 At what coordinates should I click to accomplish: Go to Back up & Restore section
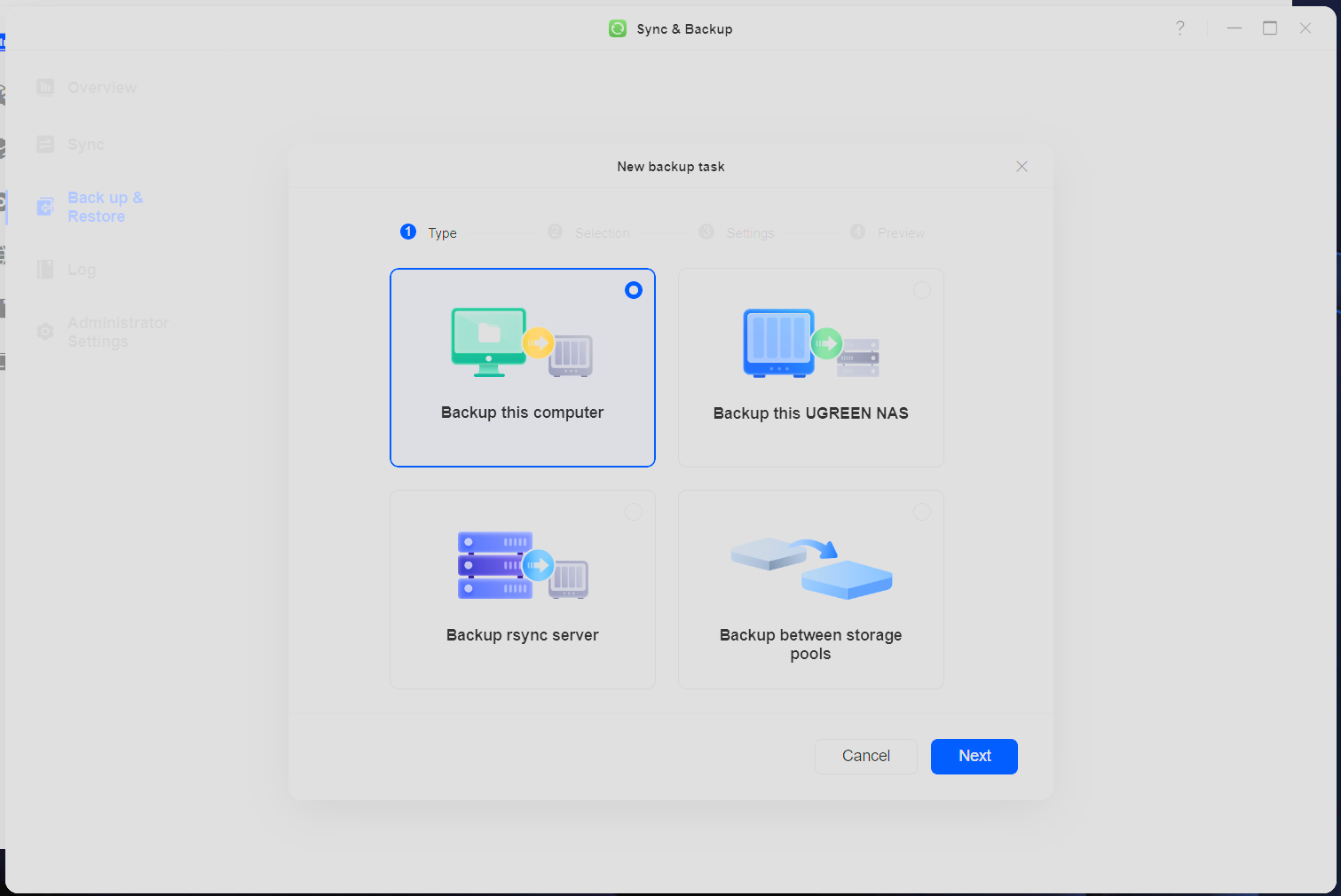pos(104,207)
